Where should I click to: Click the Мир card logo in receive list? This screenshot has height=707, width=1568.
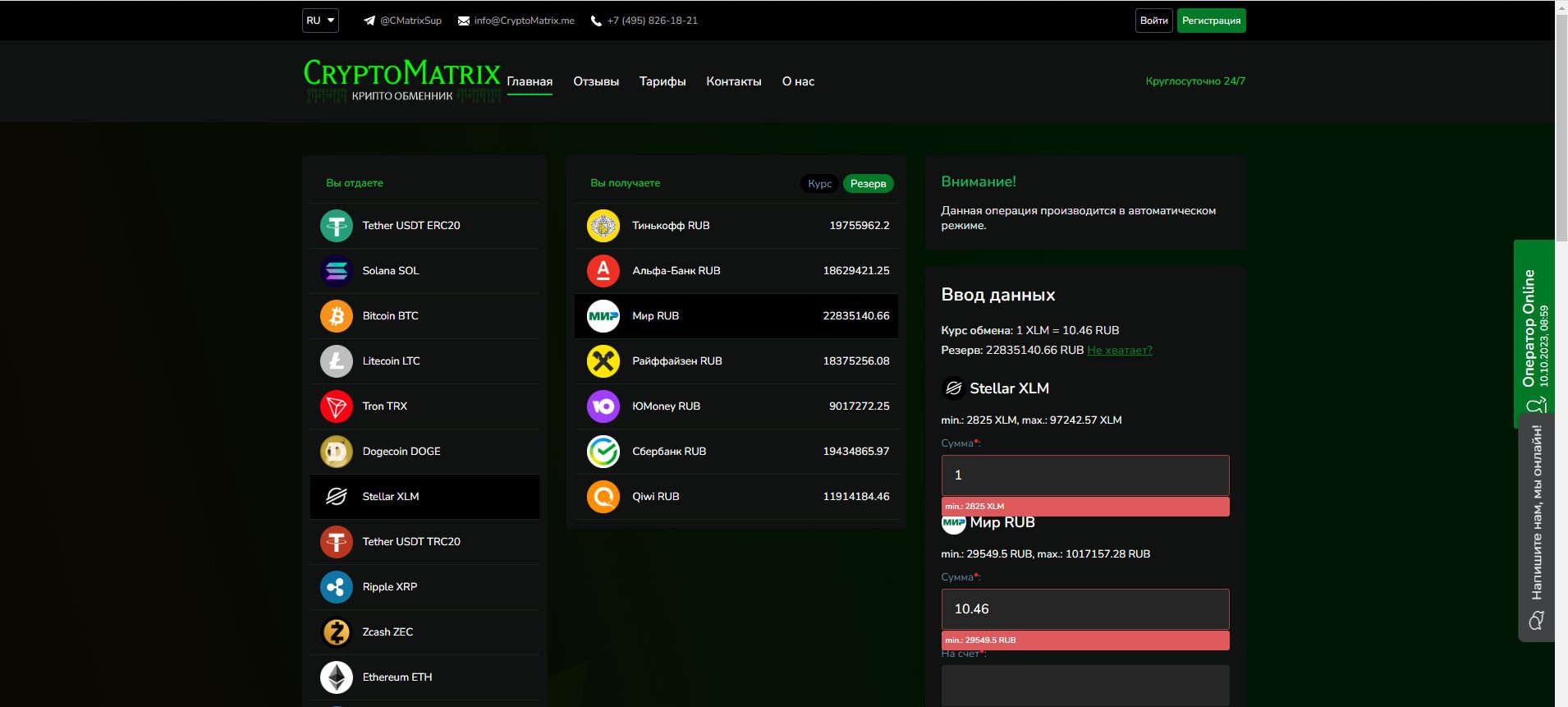click(603, 316)
